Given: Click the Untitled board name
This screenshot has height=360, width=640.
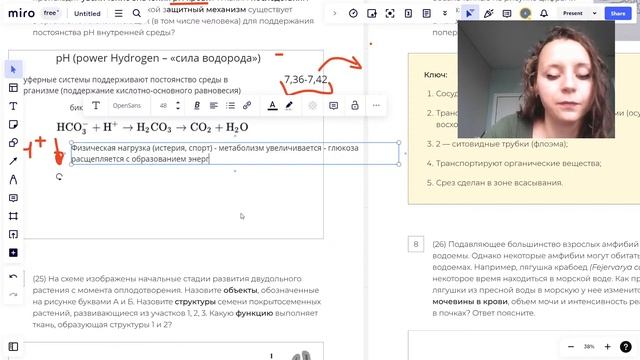Looking at the screenshot, I should click(87, 13).
